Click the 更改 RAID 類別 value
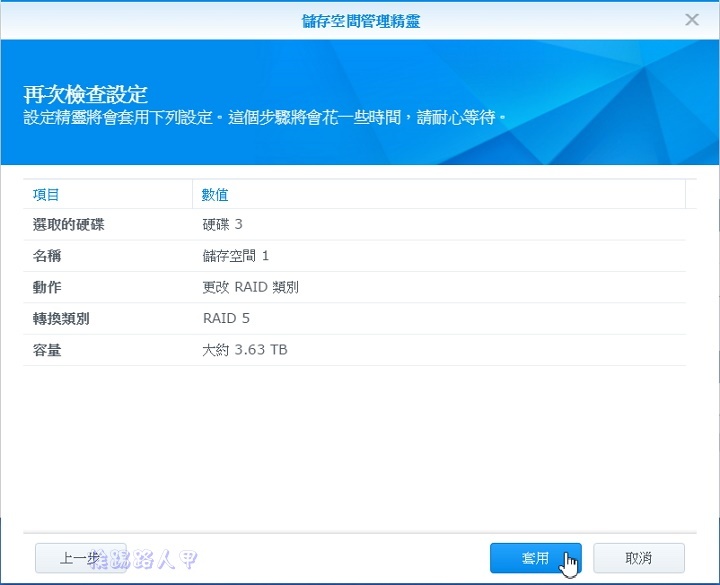The height and width of the screenshot is (585, 720). click(x=250, y=287)
